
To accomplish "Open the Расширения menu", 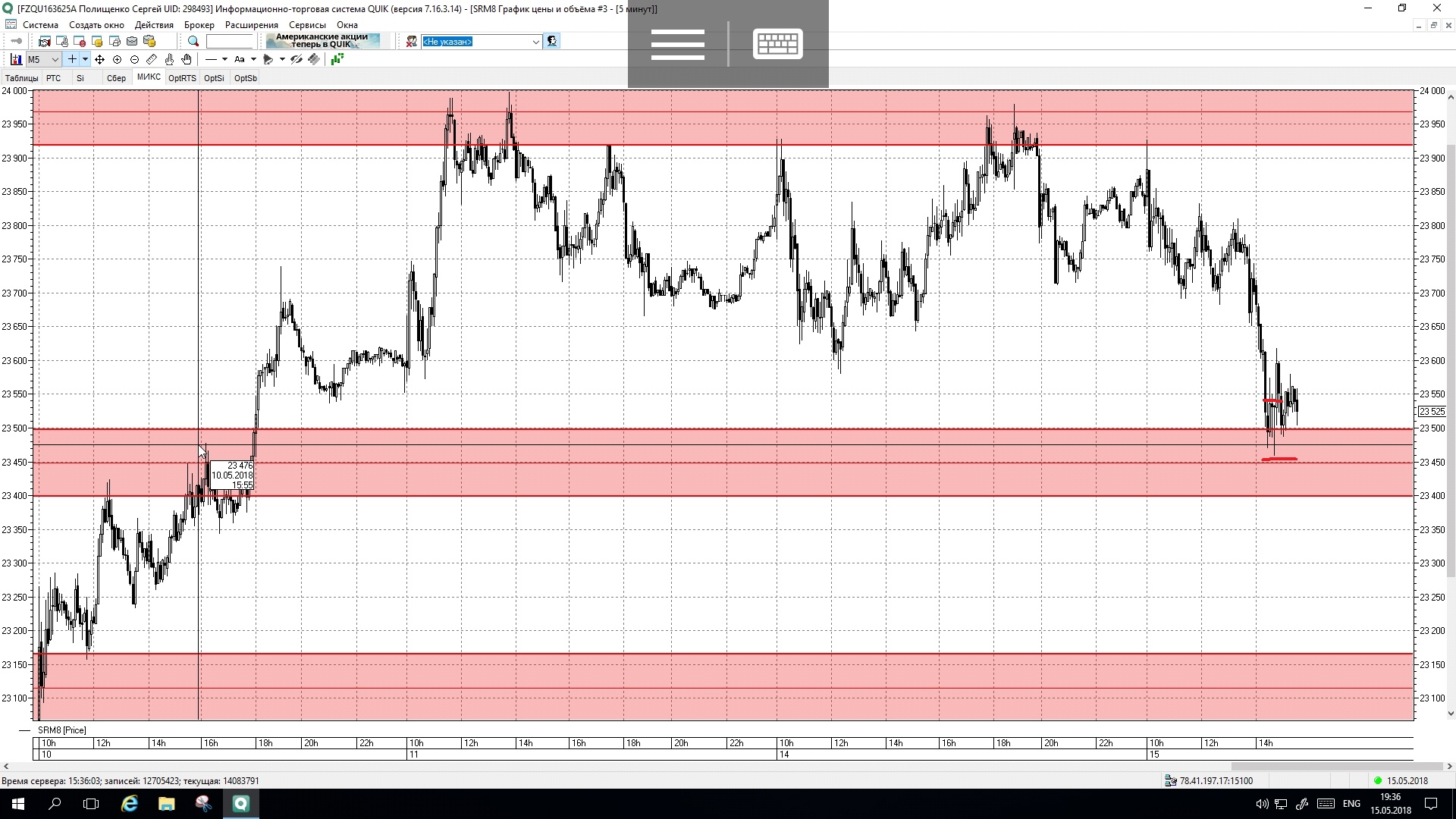I will coord(251,25).
